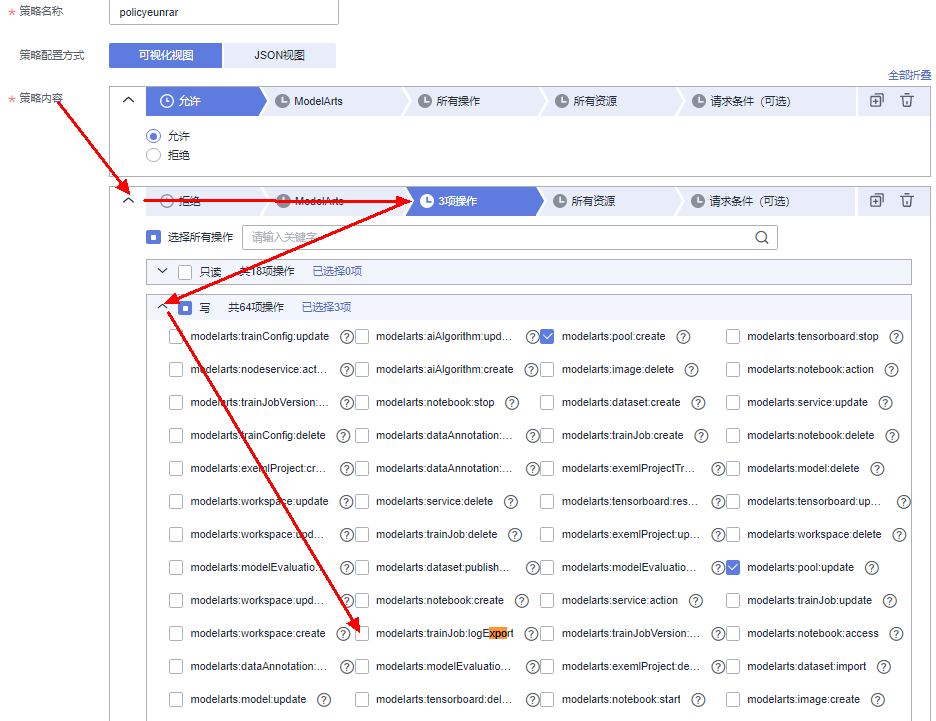Copy the second deny policy statement

[876, 201]
